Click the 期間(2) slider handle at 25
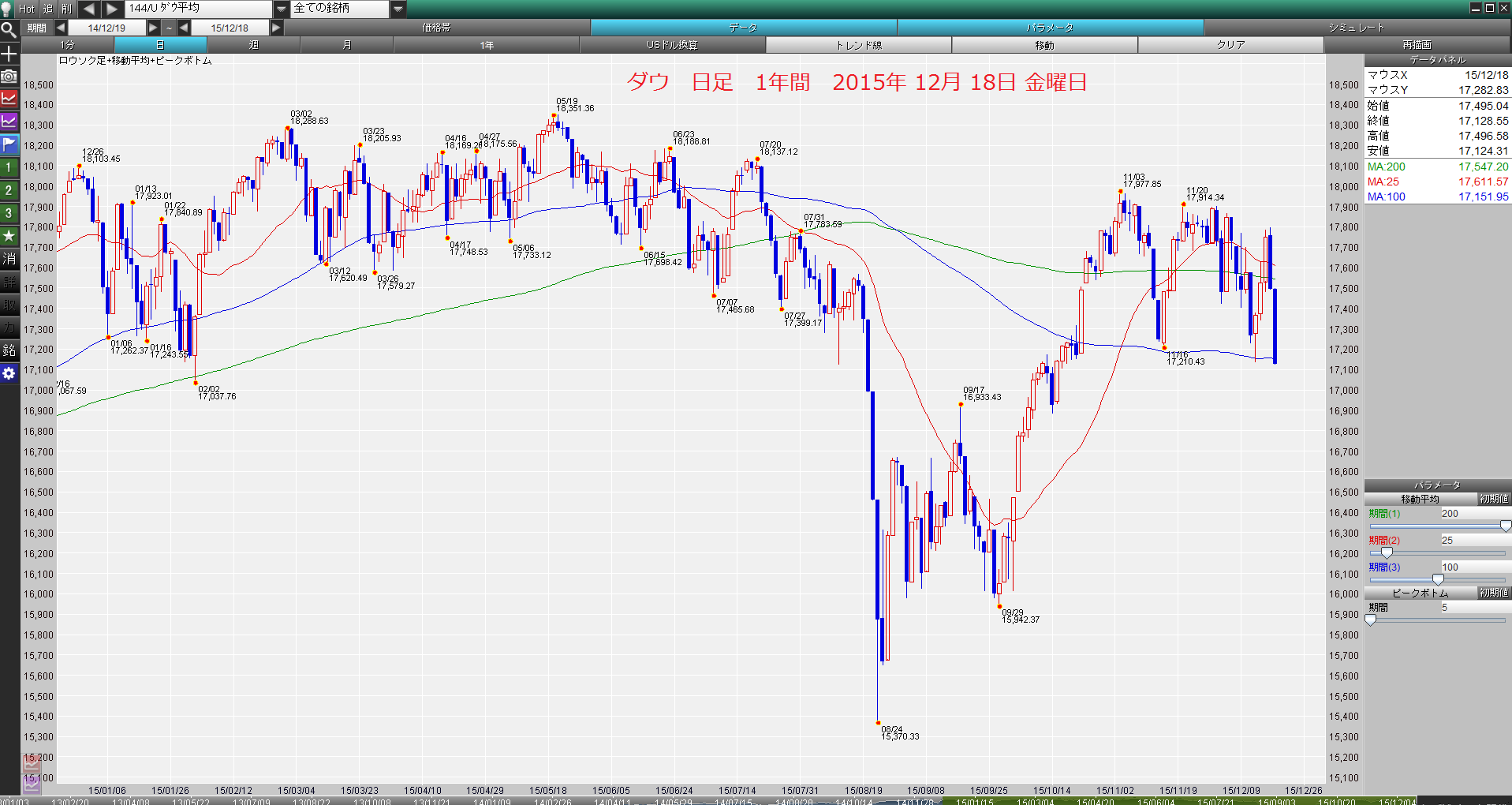The width and height of the screenshot is (1512, 805). 1387,552
